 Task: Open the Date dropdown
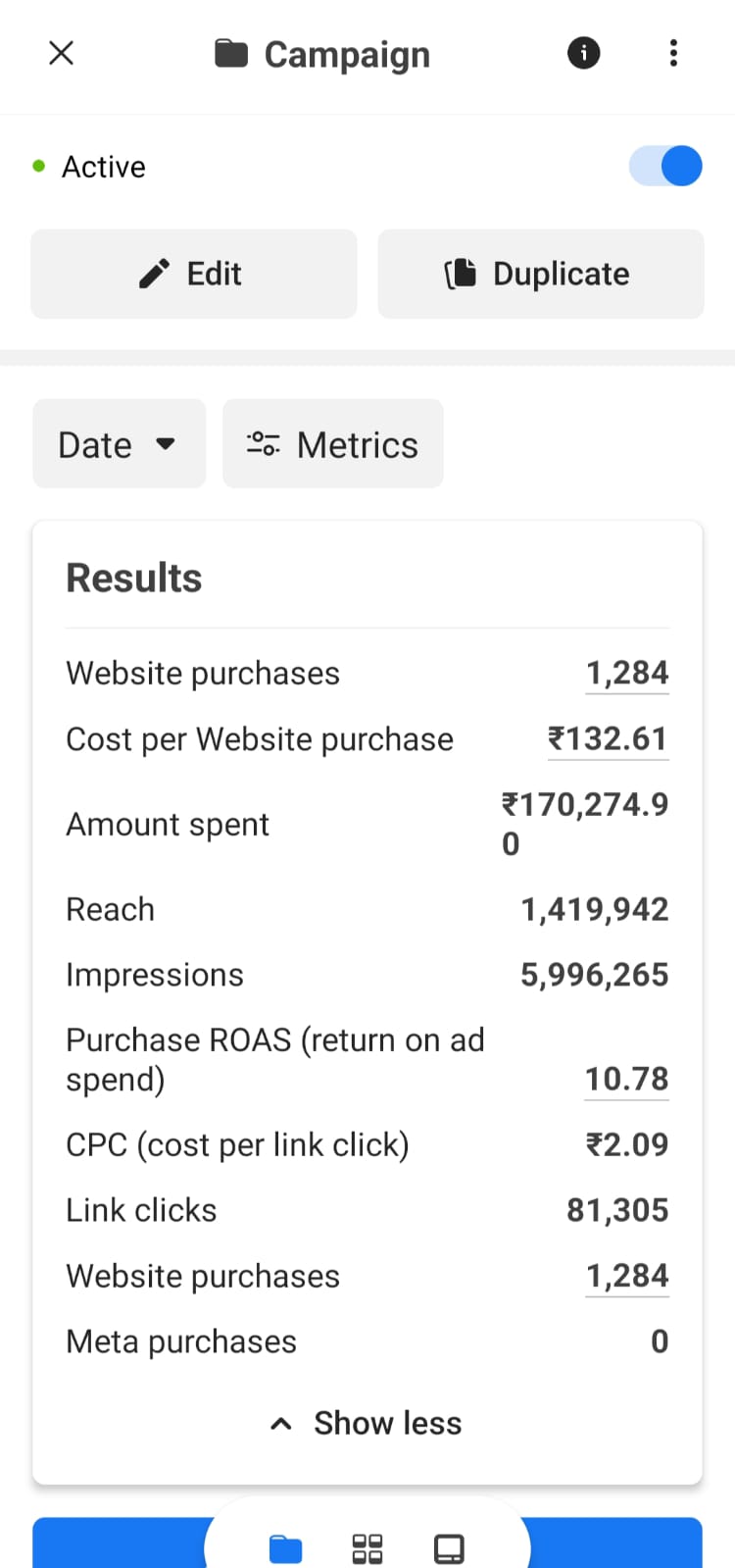119,444
